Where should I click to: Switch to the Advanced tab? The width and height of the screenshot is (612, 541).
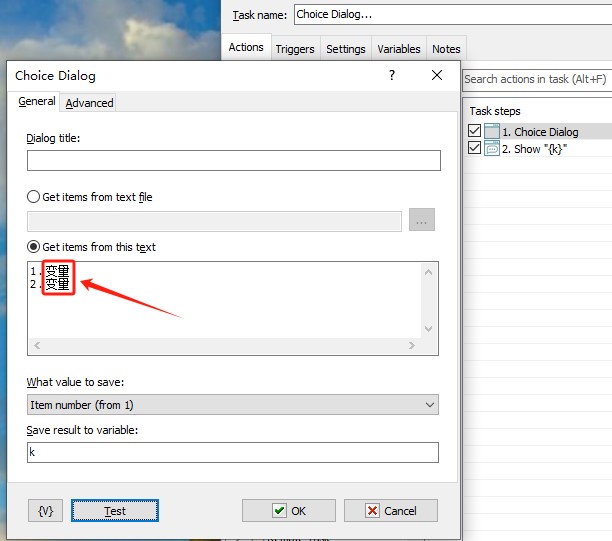90,103
